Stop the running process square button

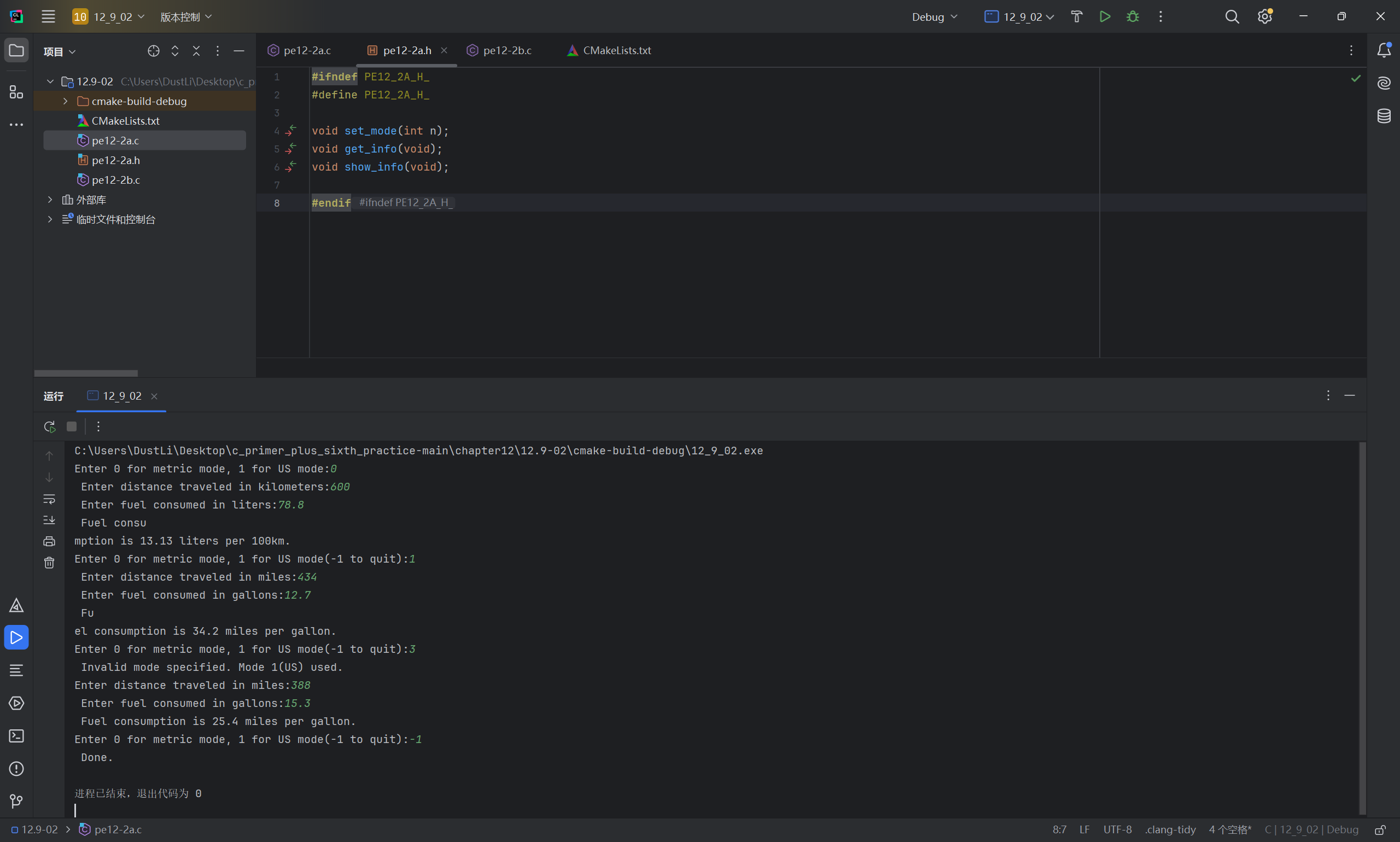click(x=72, y=426)
